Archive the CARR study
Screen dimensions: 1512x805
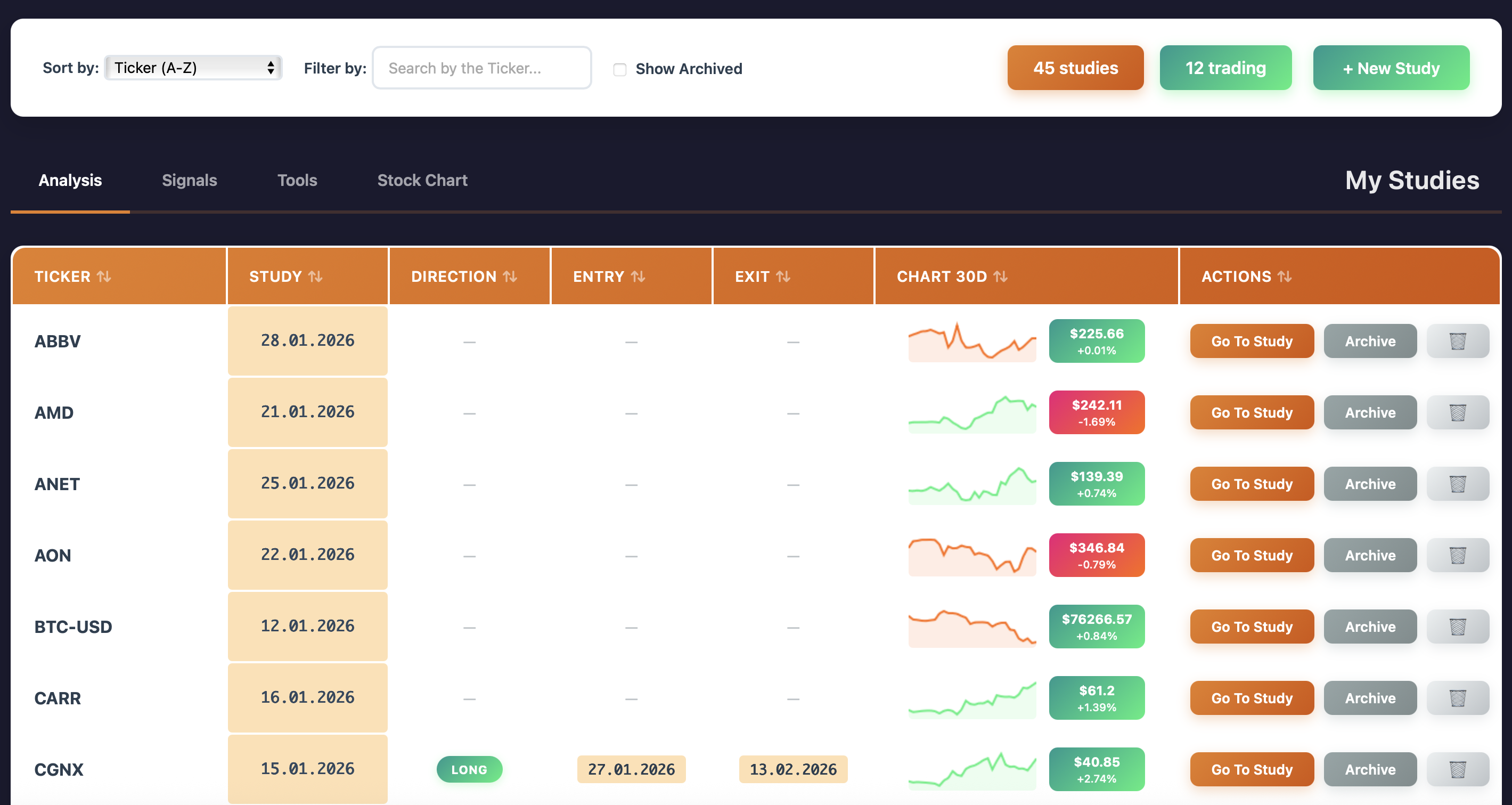click(x=1370, y=698)
